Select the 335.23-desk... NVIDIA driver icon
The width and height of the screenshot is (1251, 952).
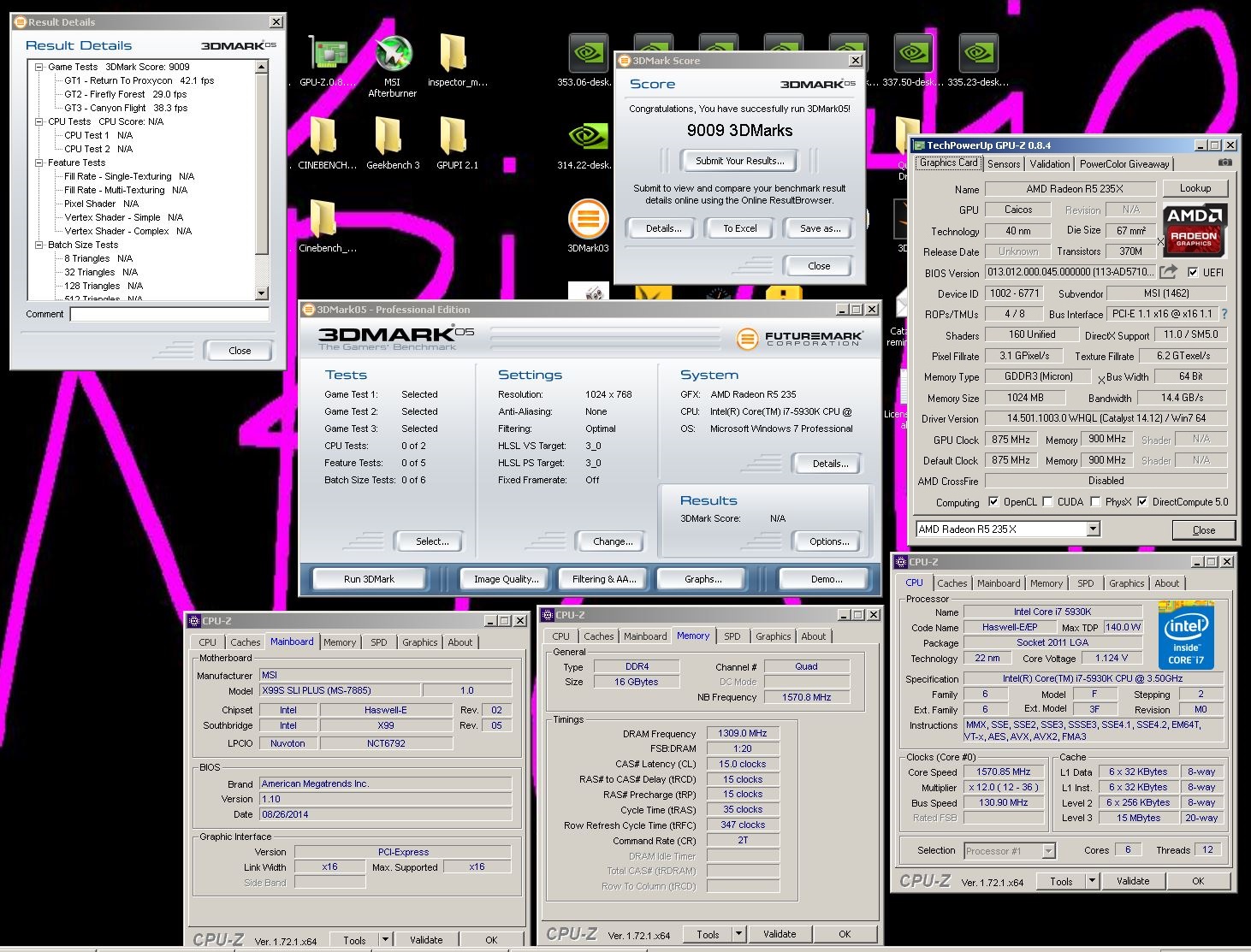click(978, 55)
